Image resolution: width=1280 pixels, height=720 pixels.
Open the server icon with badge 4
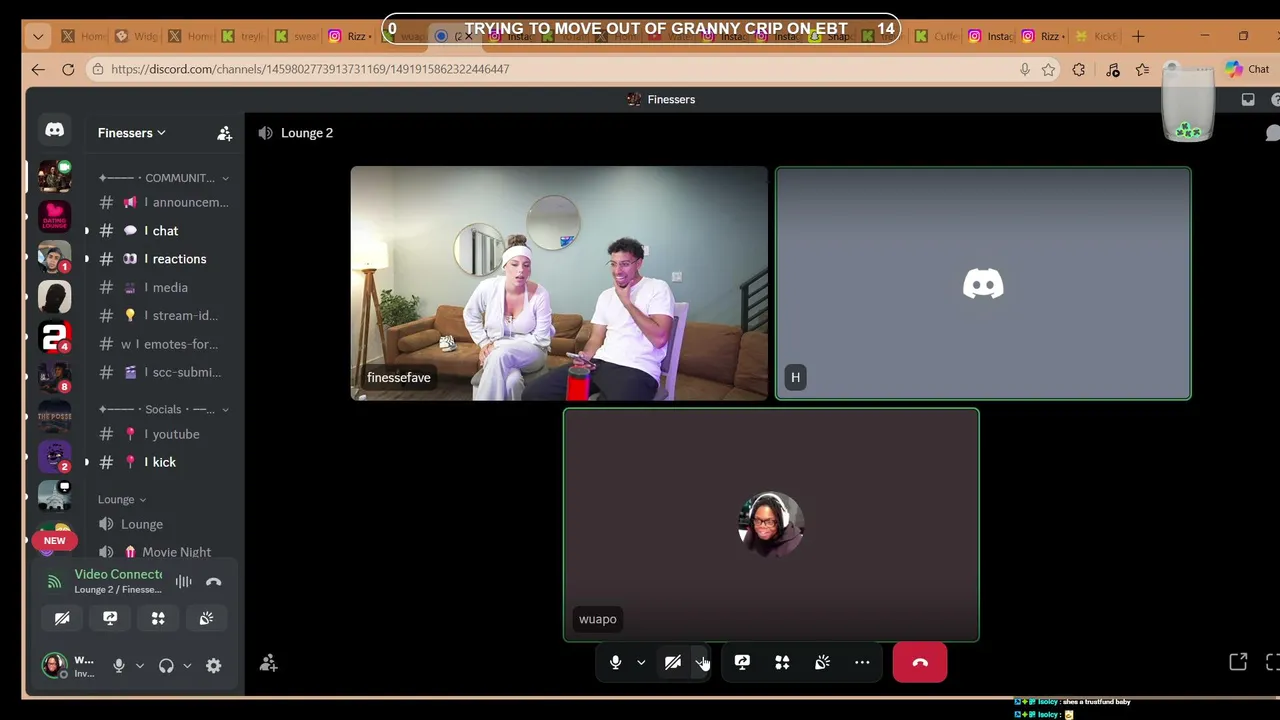[x=54, y=337]
